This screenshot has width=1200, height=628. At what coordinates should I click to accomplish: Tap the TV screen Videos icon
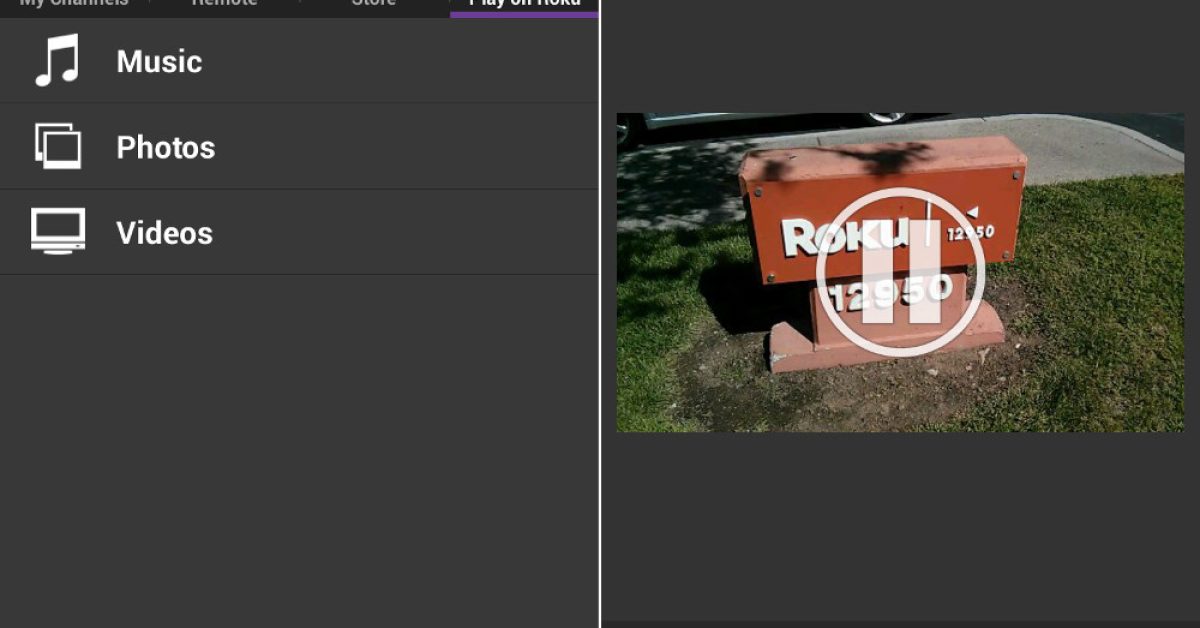click(58, 232)
